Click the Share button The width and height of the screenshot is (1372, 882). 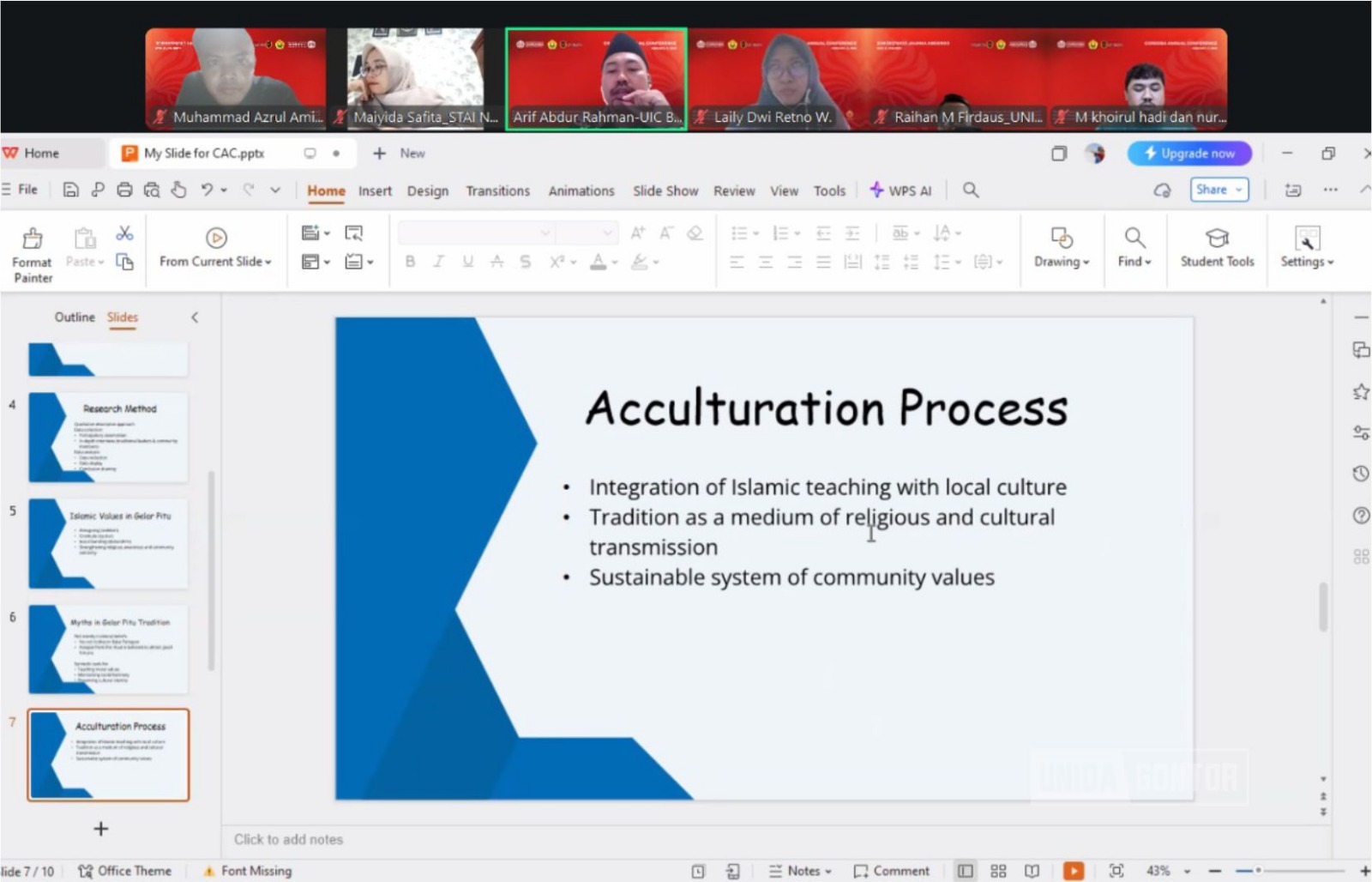[1218, 190]
